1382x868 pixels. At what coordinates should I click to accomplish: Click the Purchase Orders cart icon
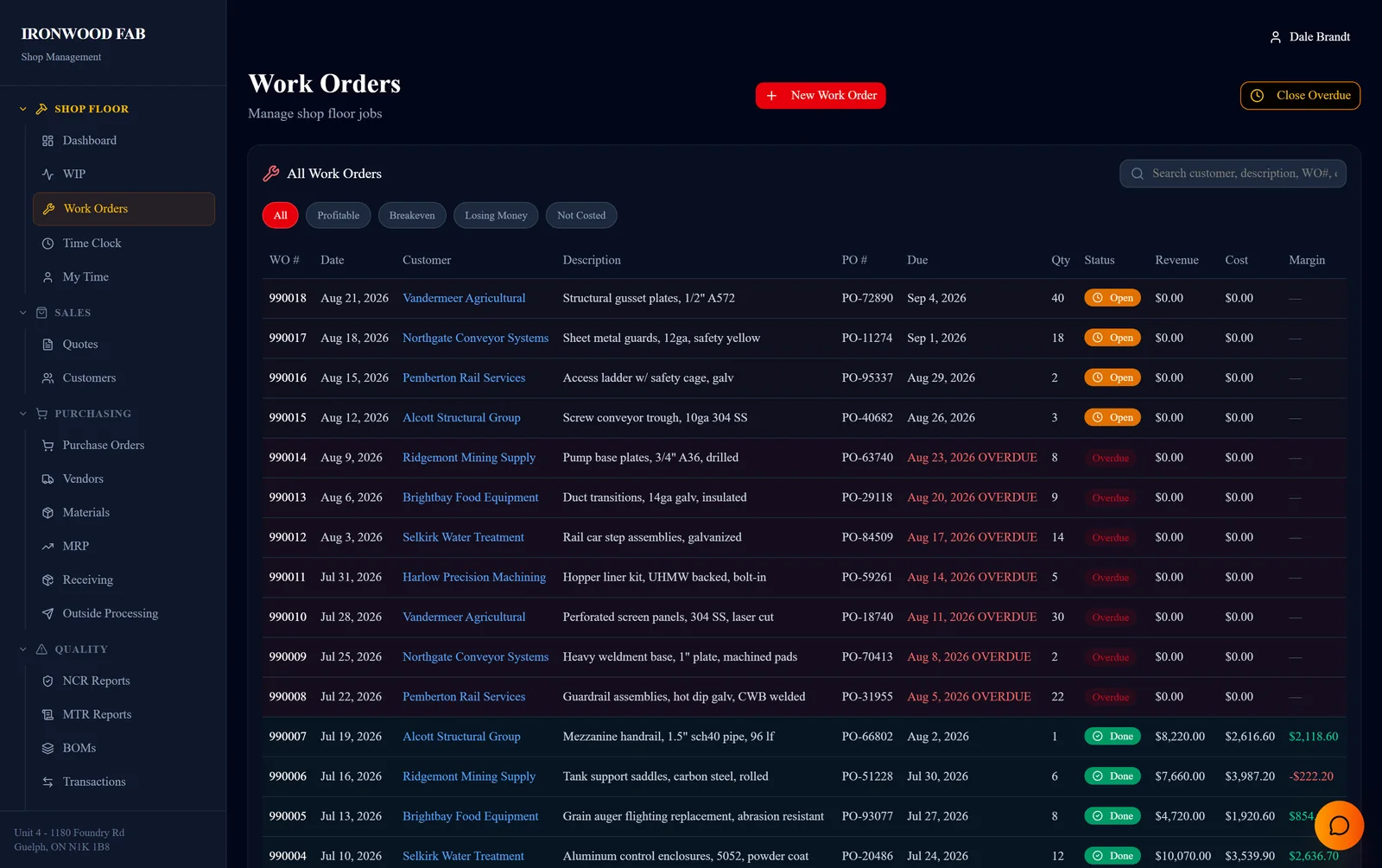point(48,446)
